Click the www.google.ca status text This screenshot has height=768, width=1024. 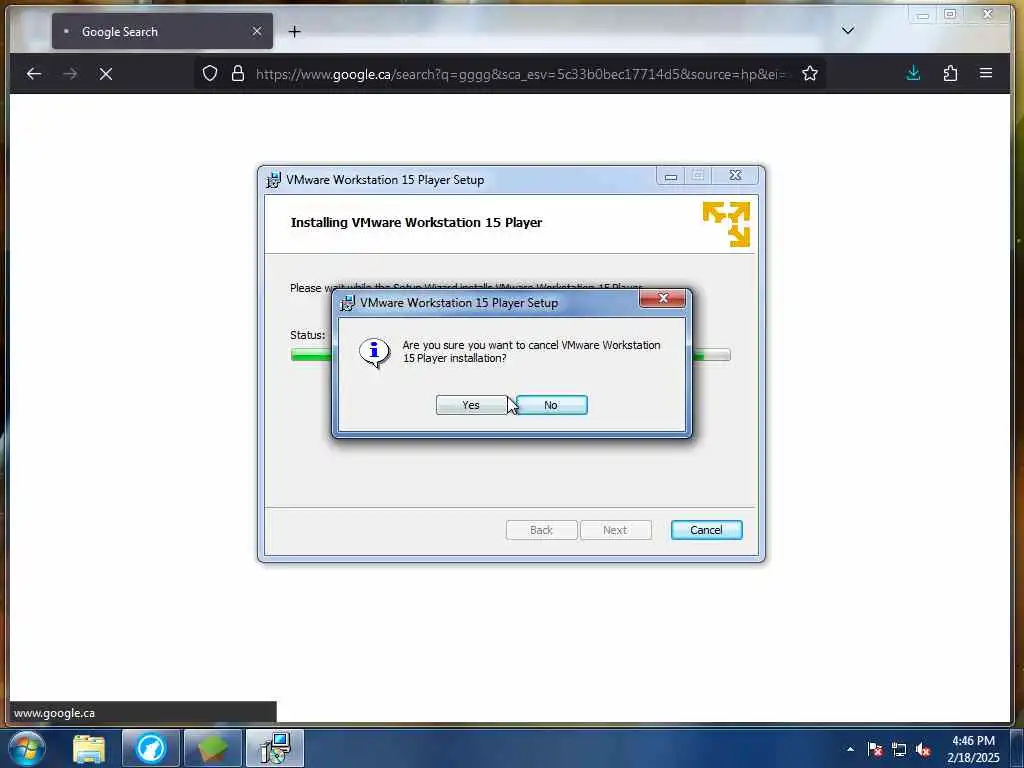(54, 713)
